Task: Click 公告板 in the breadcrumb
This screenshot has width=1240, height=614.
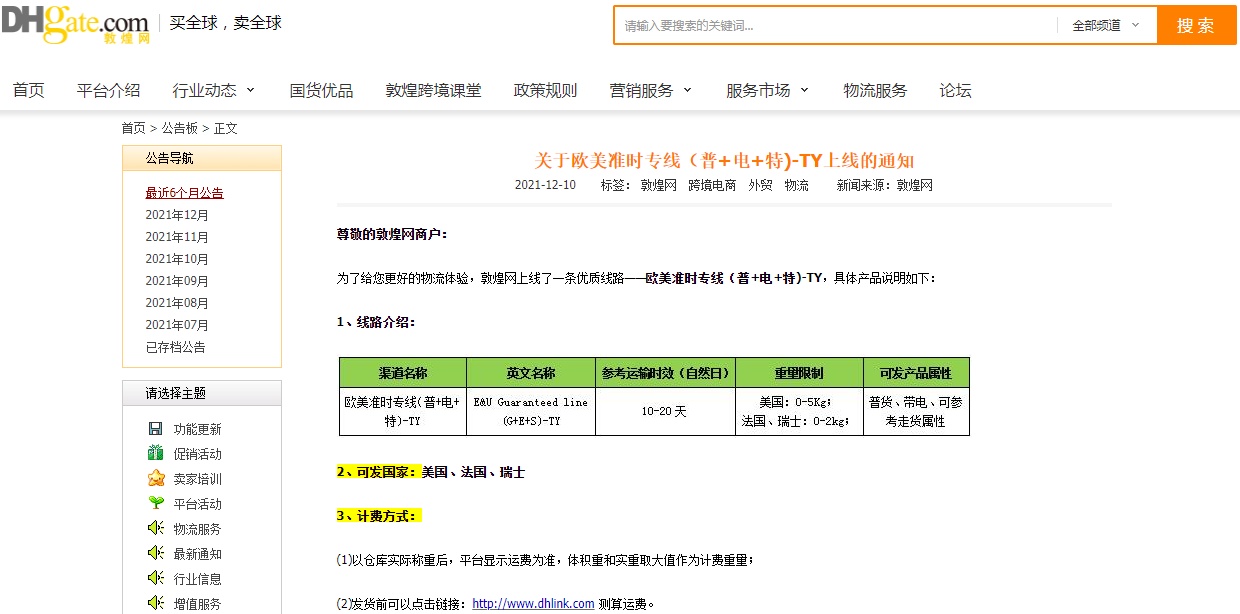Action: (x=180, y=128)
